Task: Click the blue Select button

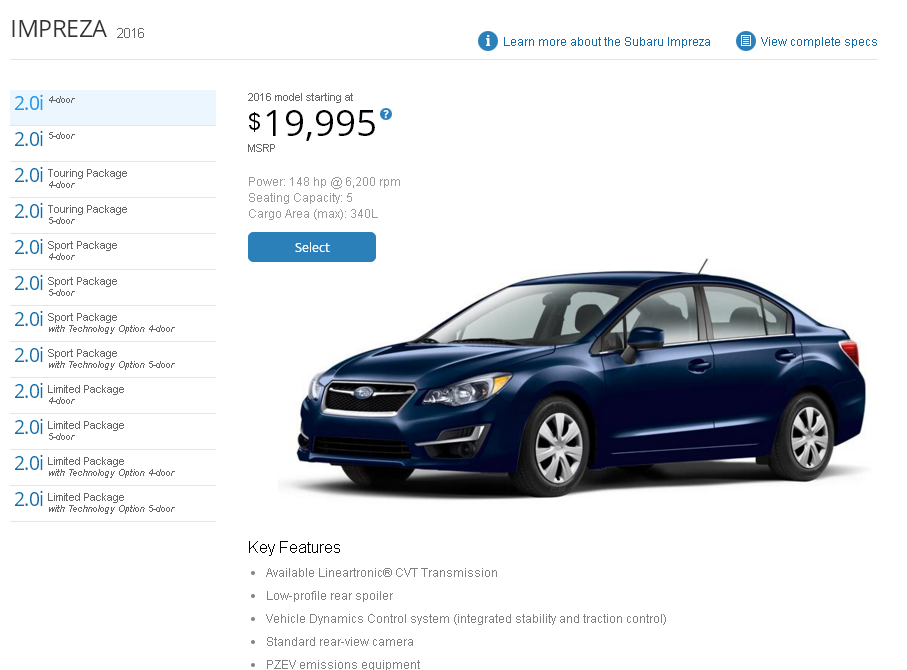Action: click(312, 247)
